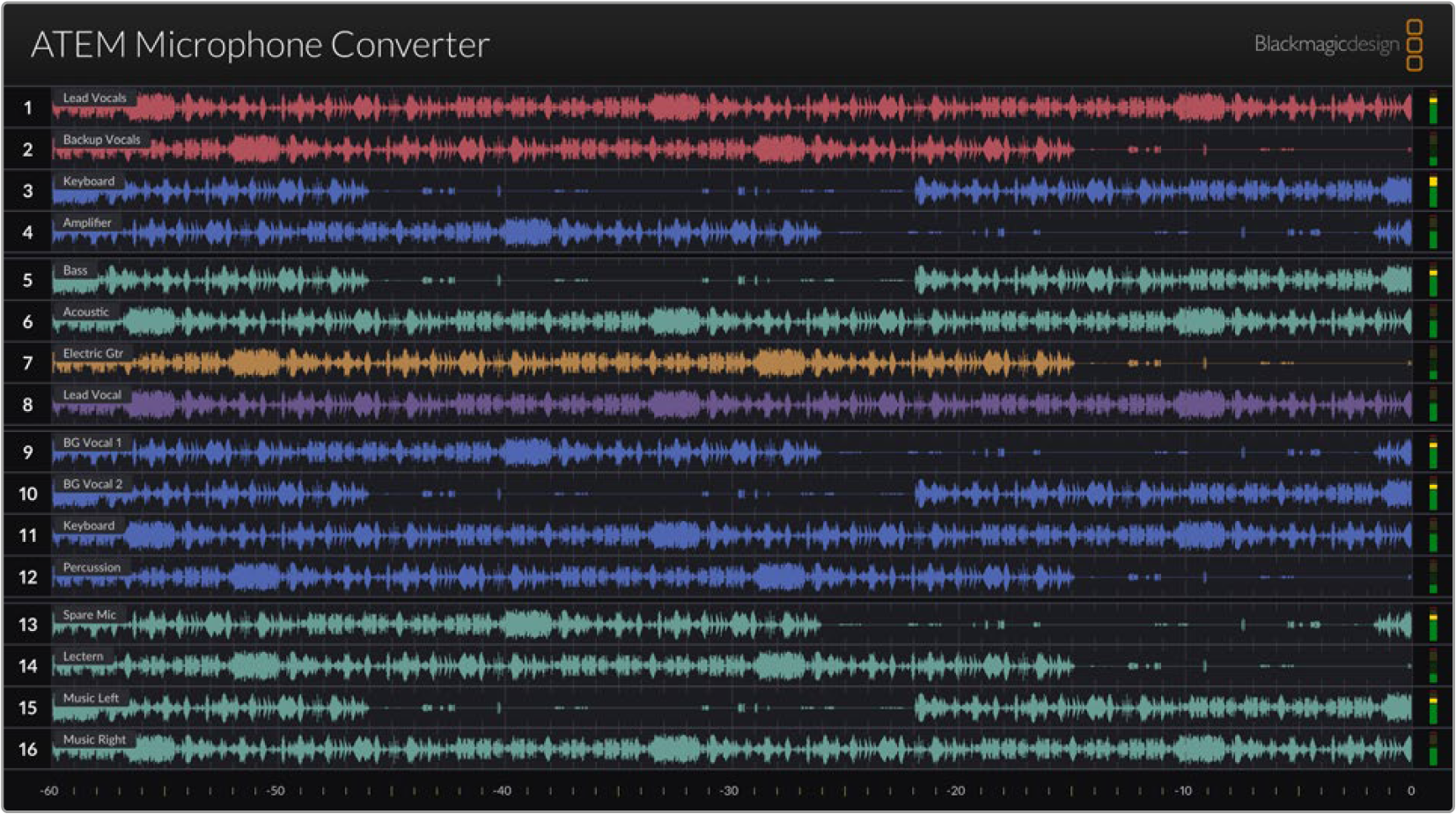Viewport: 1456px width, 814px height.
Task: Click channel number 12
Action: tap(28, 577)
